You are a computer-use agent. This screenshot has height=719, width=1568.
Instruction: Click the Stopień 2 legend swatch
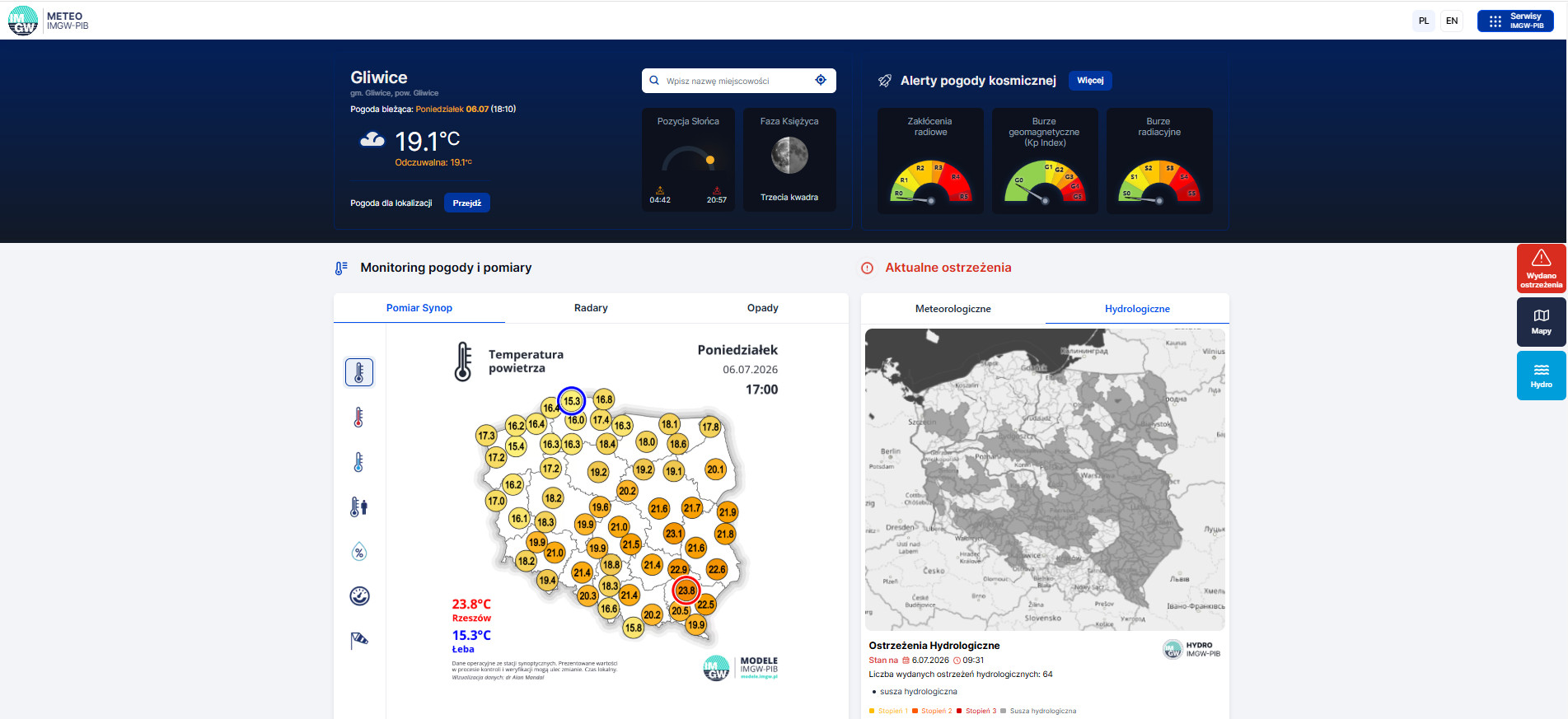click(x=915, y=711)
